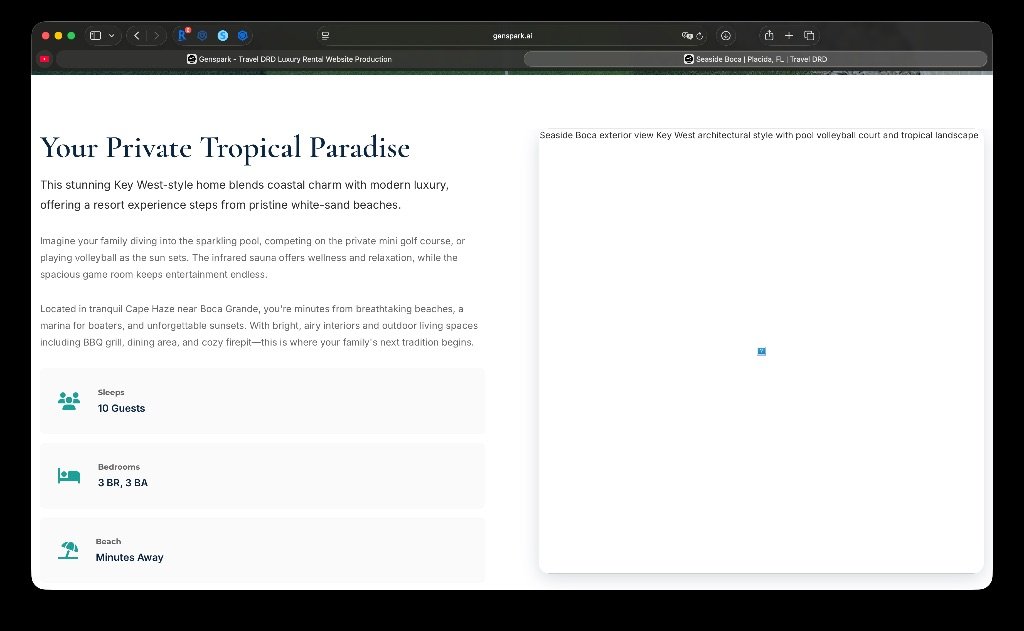Open the Share button menu
The image size is (1024, 631).
pos(769,35)
